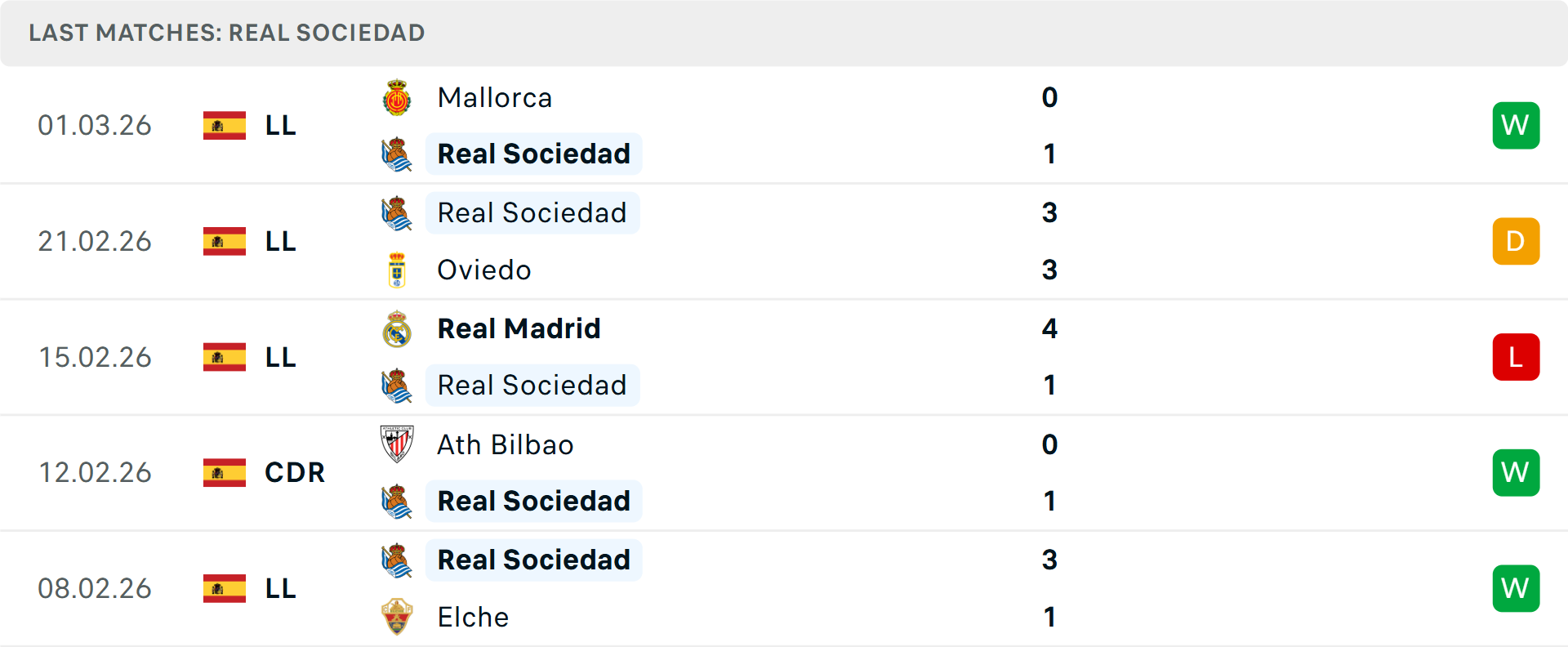The width and height of the screenshot is (1568, 647).
Task: Select the Real Sociedad badge next to Oviedo match
Action: tap(398, 213)
